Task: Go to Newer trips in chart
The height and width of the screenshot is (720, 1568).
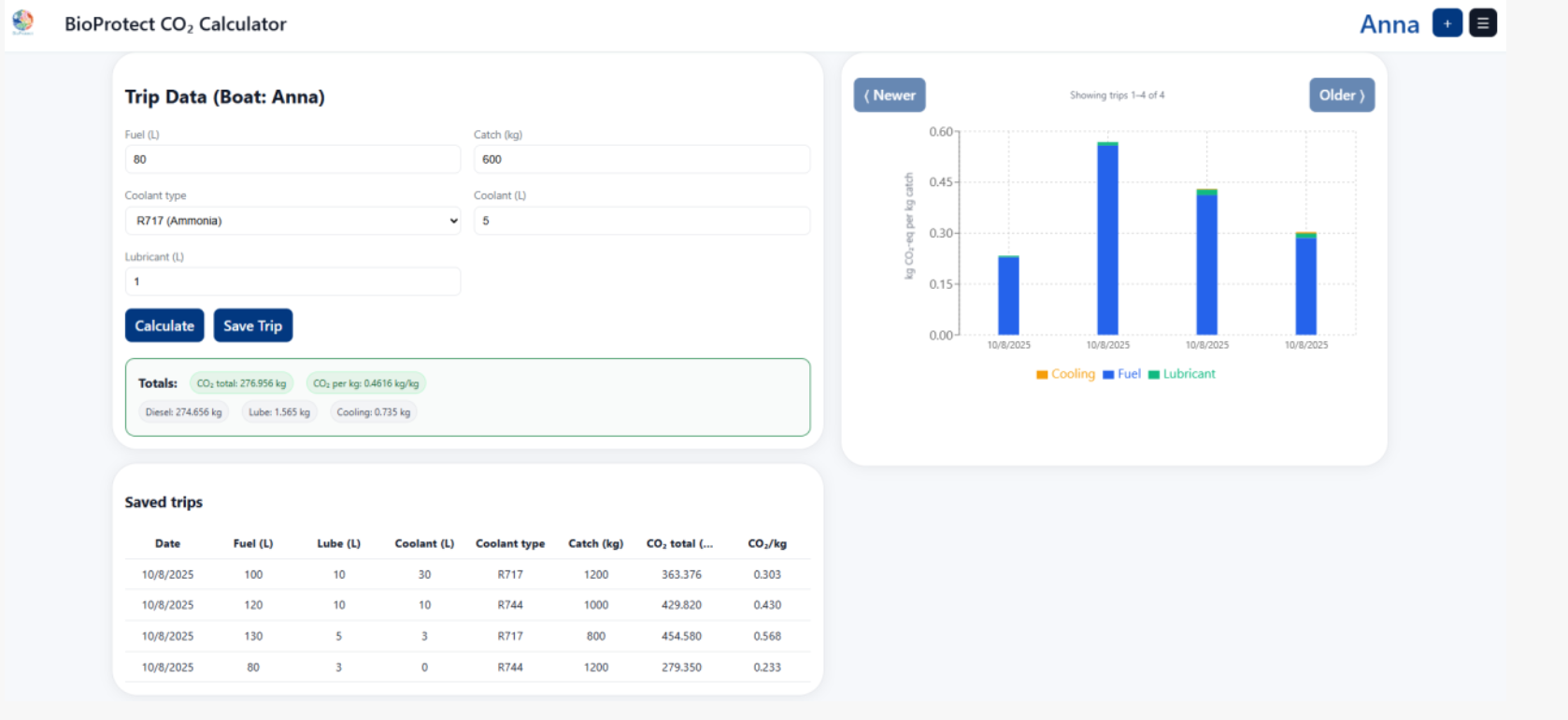Action: [890, 95]
